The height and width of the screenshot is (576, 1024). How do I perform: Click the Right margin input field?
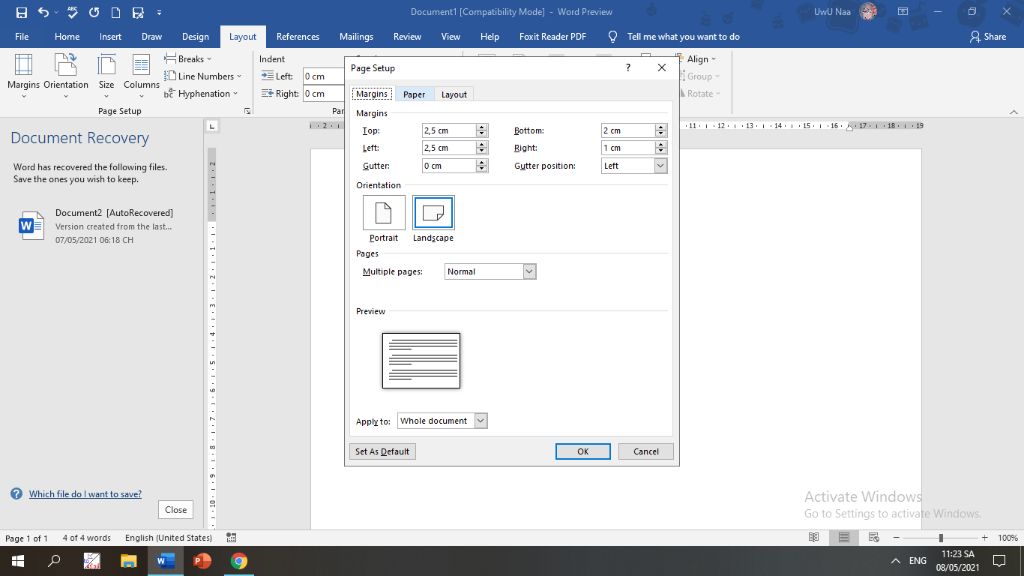tap(628, 148)
